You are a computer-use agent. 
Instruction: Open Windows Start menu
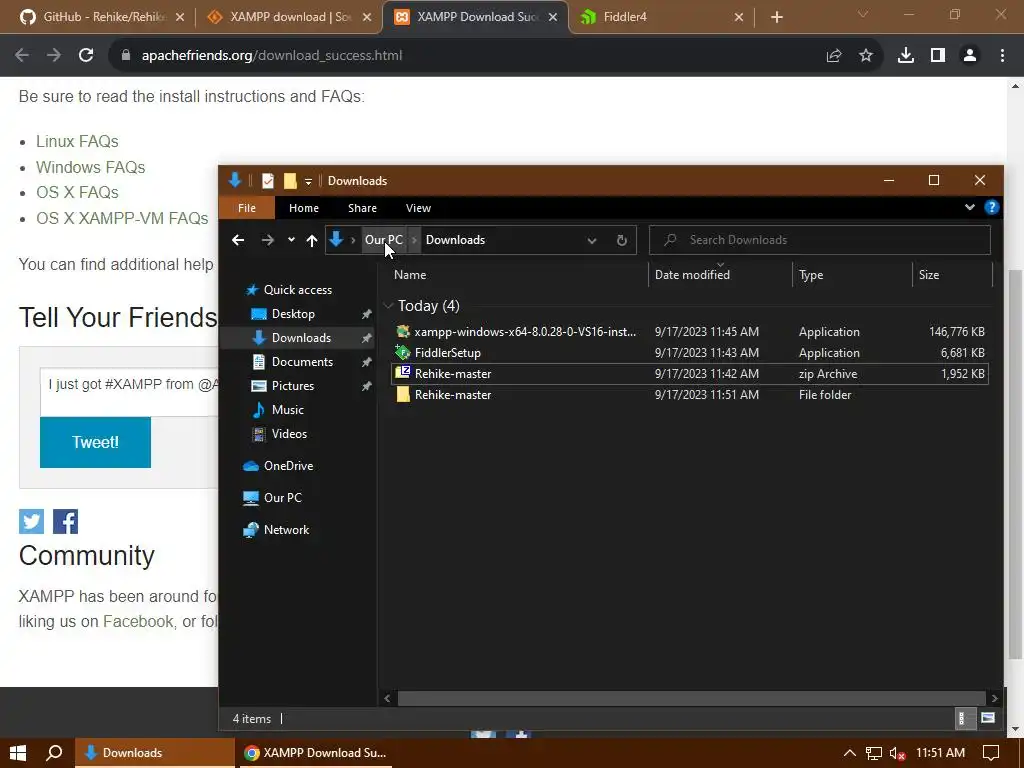(18, 753)
